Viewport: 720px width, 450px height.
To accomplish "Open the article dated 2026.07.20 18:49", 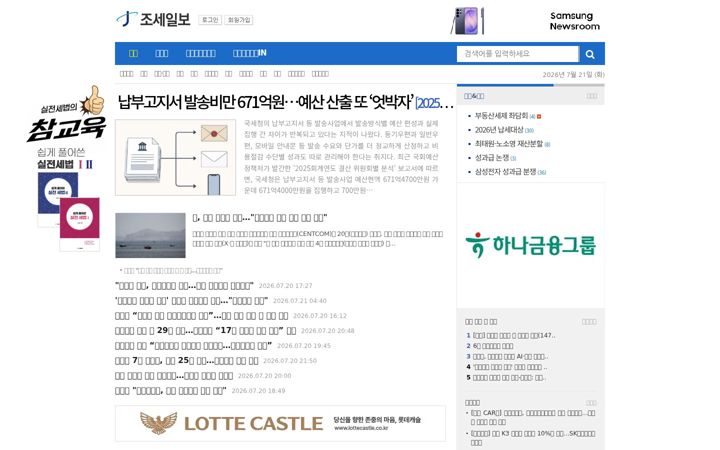I will pos(170,391).
